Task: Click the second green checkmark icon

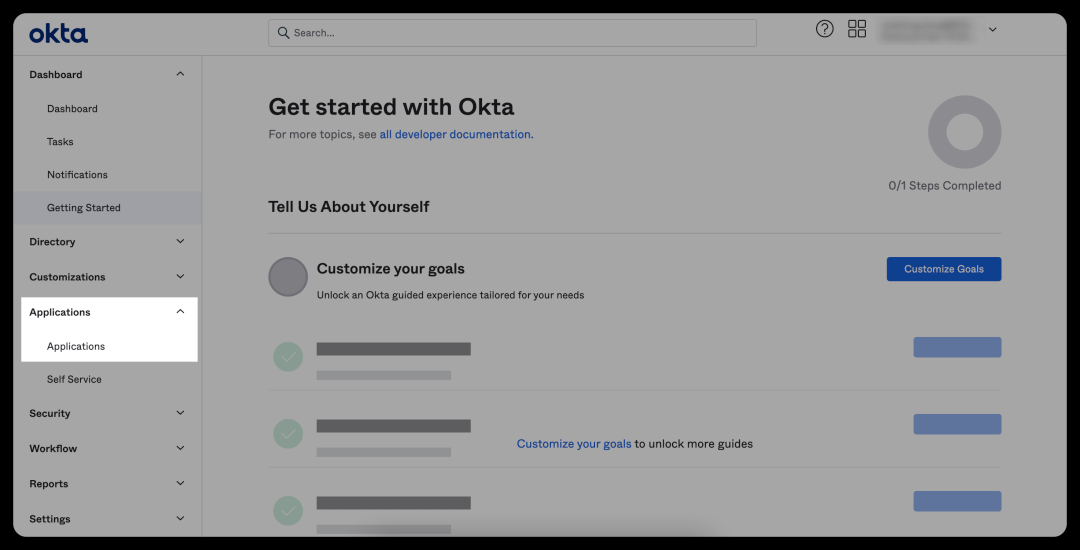Action: [288, 433]
